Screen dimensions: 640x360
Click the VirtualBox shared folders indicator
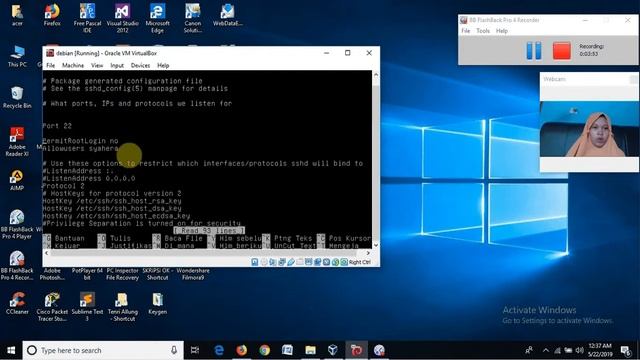point(300,262)
